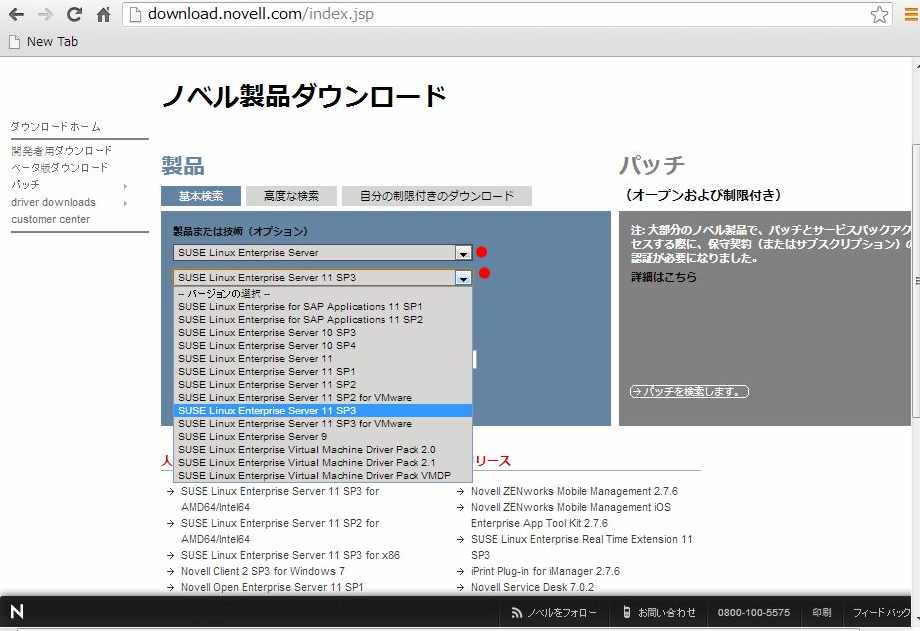Open 開発者用ダウンロード sidebar link
Viewport: 920px width, 631px height.
click(62, 151)
